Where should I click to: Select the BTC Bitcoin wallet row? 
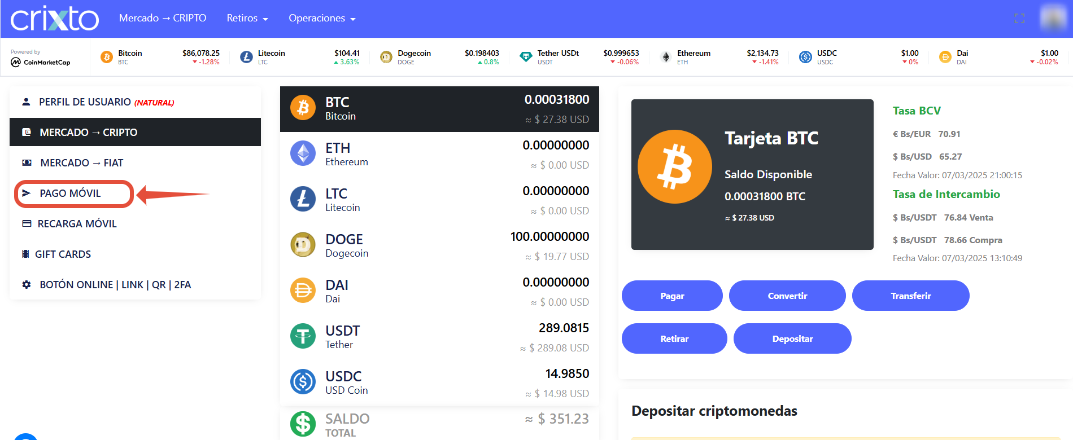[x=439, y=109]
